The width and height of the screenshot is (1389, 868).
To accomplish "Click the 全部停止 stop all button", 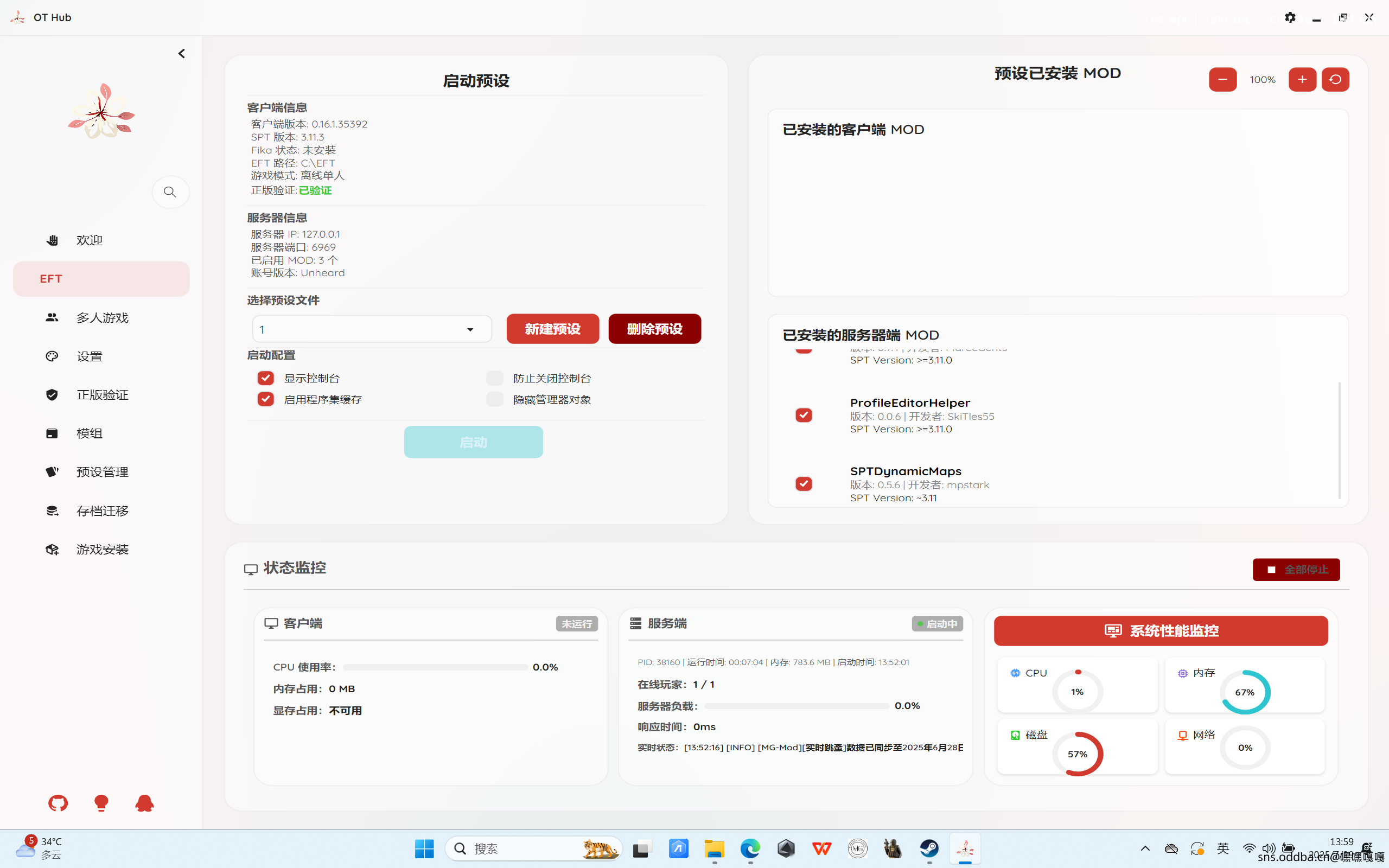I will point(1296,570).
